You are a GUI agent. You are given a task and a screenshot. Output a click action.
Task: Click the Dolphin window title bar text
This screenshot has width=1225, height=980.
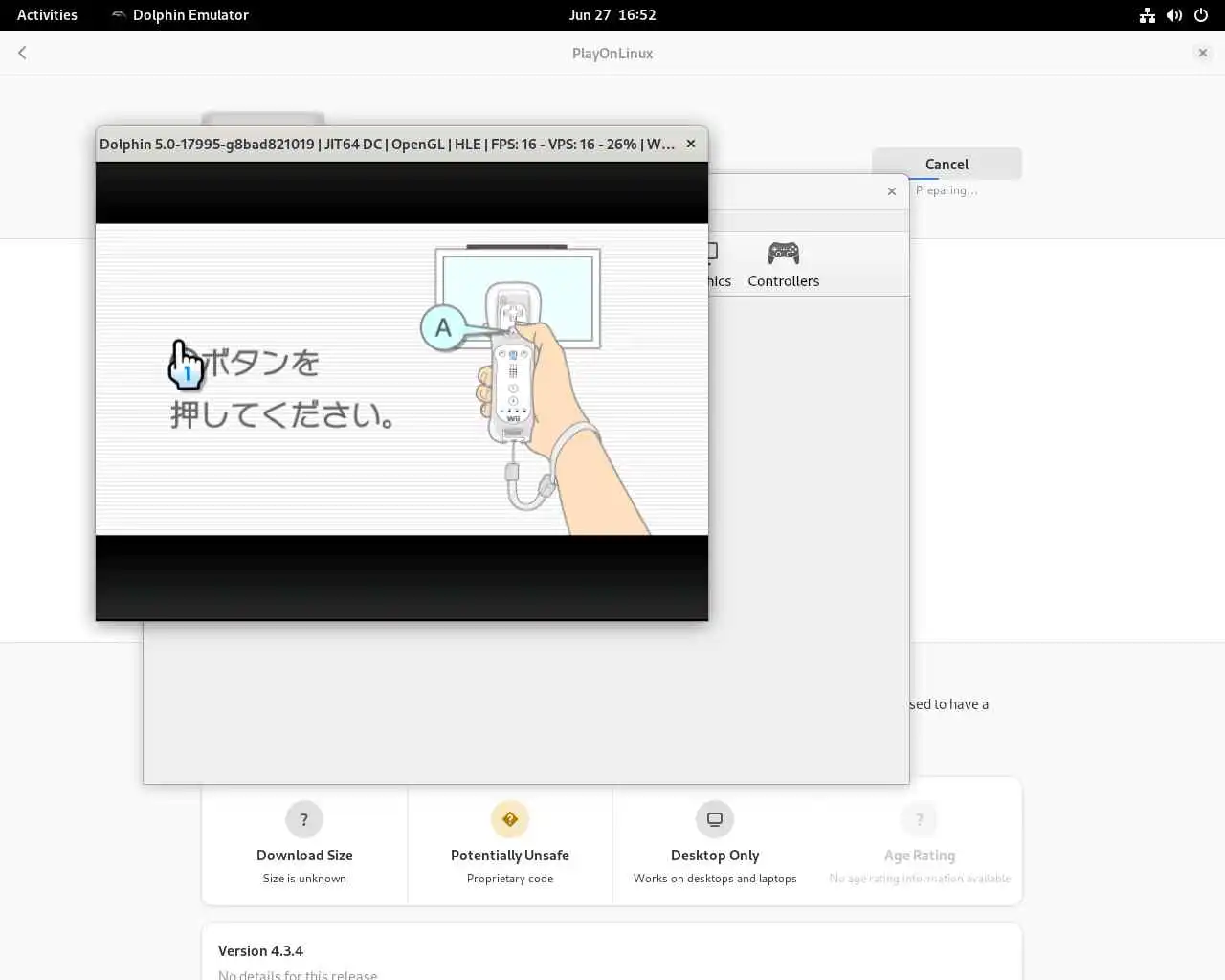pos(388,144)
